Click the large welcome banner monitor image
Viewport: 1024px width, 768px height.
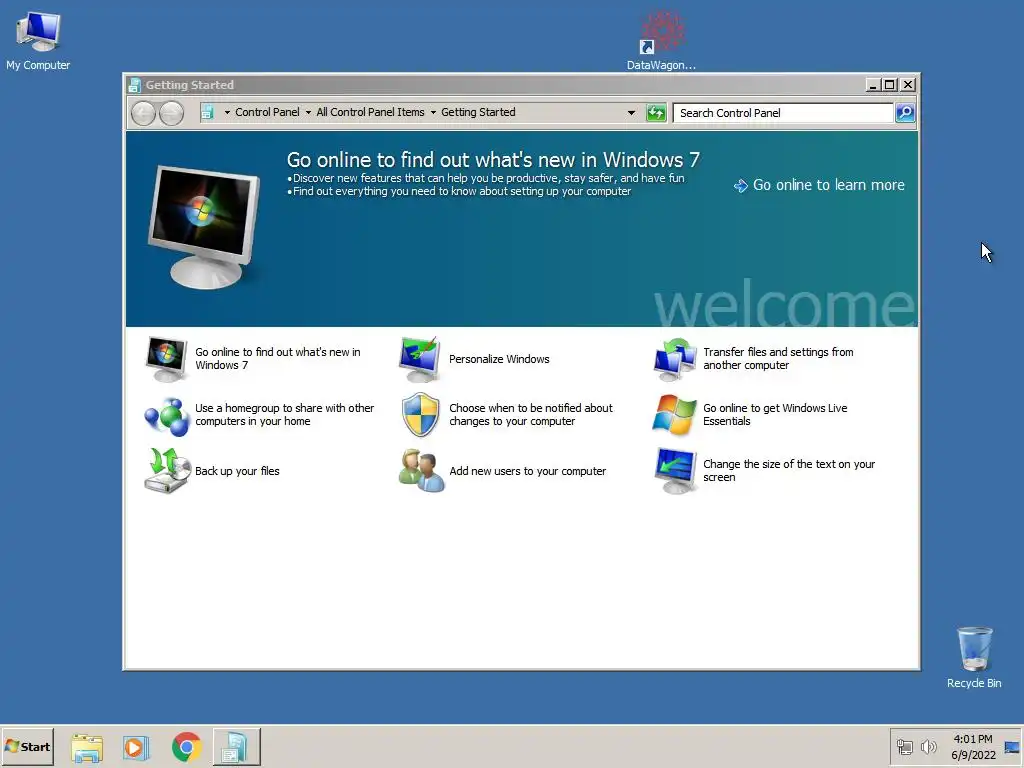point(204,227)
